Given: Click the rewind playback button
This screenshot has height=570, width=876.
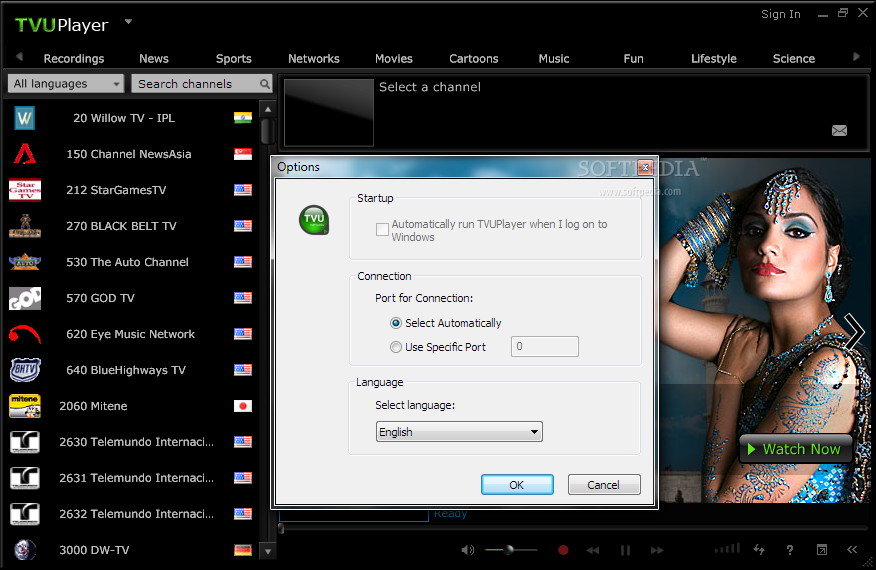Looking at the screenshot, I should (593, 550).
